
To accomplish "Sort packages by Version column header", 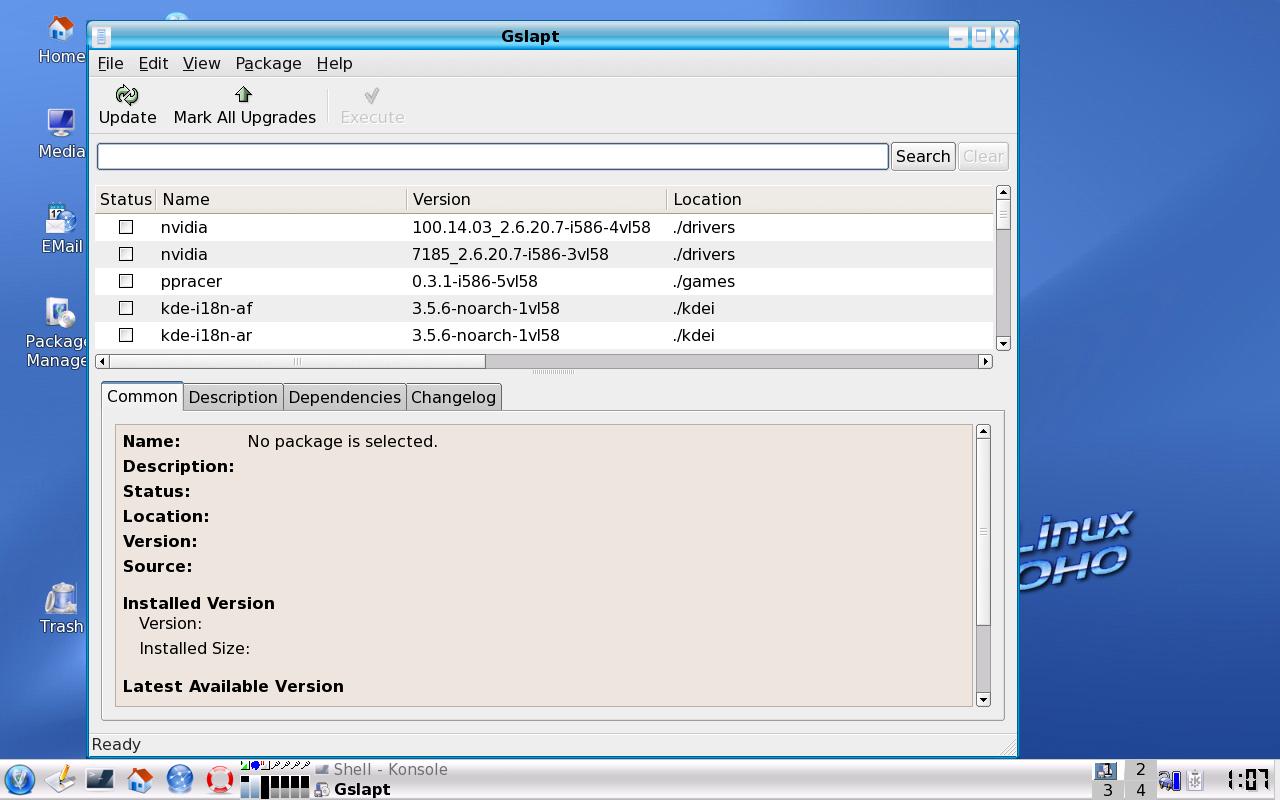I will click(537, 199).
